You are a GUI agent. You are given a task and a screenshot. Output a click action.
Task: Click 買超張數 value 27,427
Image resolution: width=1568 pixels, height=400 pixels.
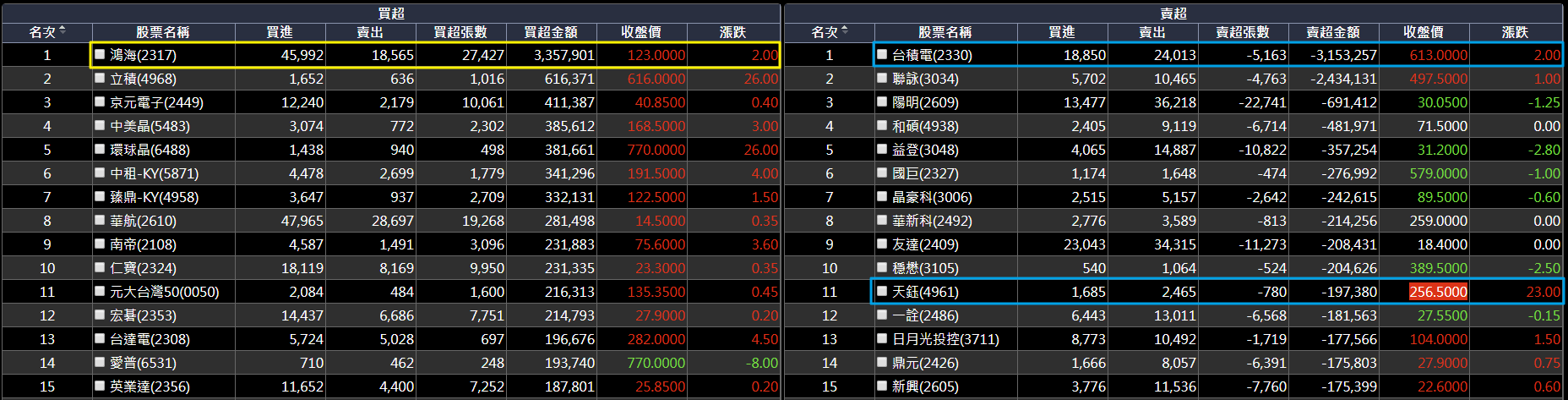click(x=482, y=55)
